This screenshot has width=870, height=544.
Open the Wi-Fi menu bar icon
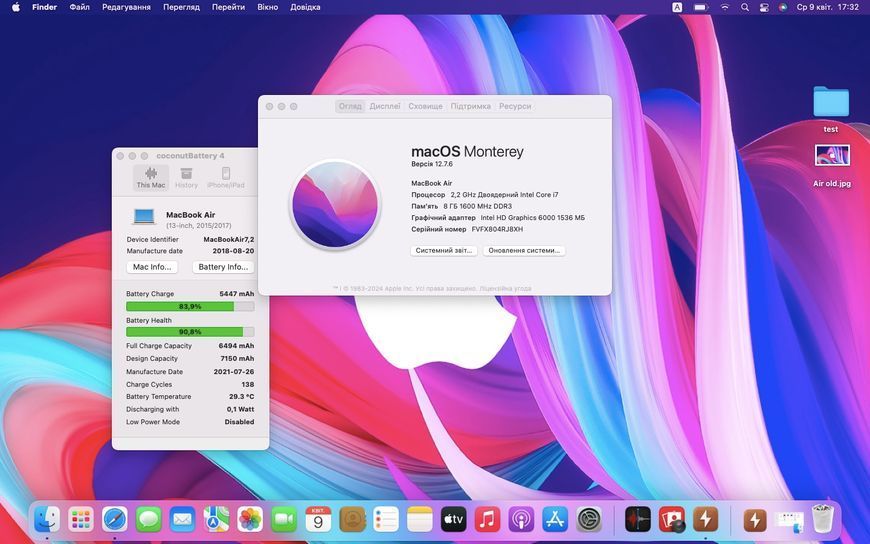tap(725, 7)
